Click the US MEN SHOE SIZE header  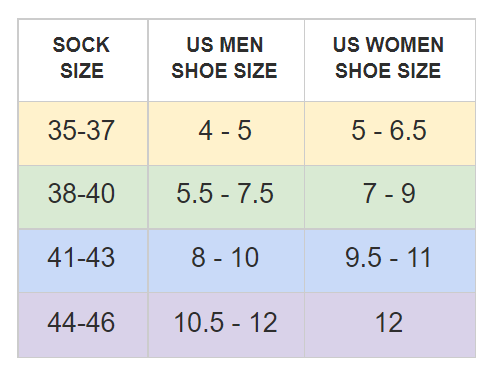point(226,60)
